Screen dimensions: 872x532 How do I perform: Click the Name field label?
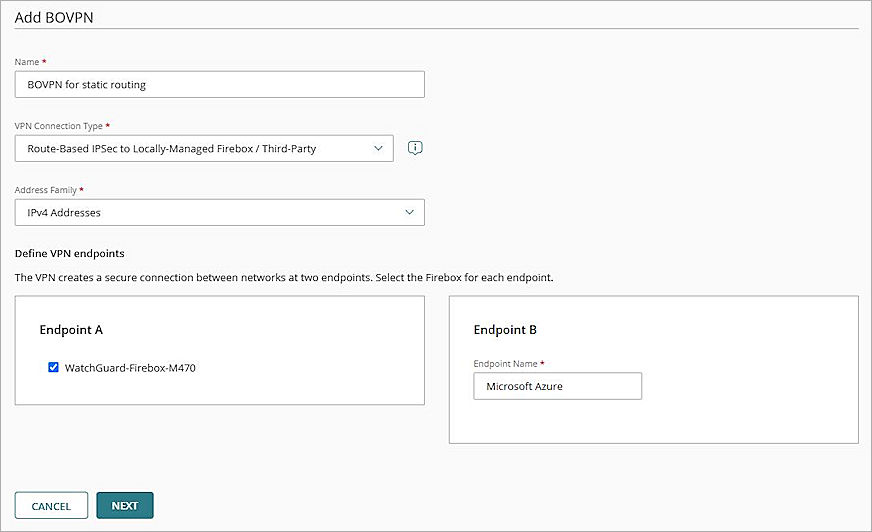pos(27,62)
